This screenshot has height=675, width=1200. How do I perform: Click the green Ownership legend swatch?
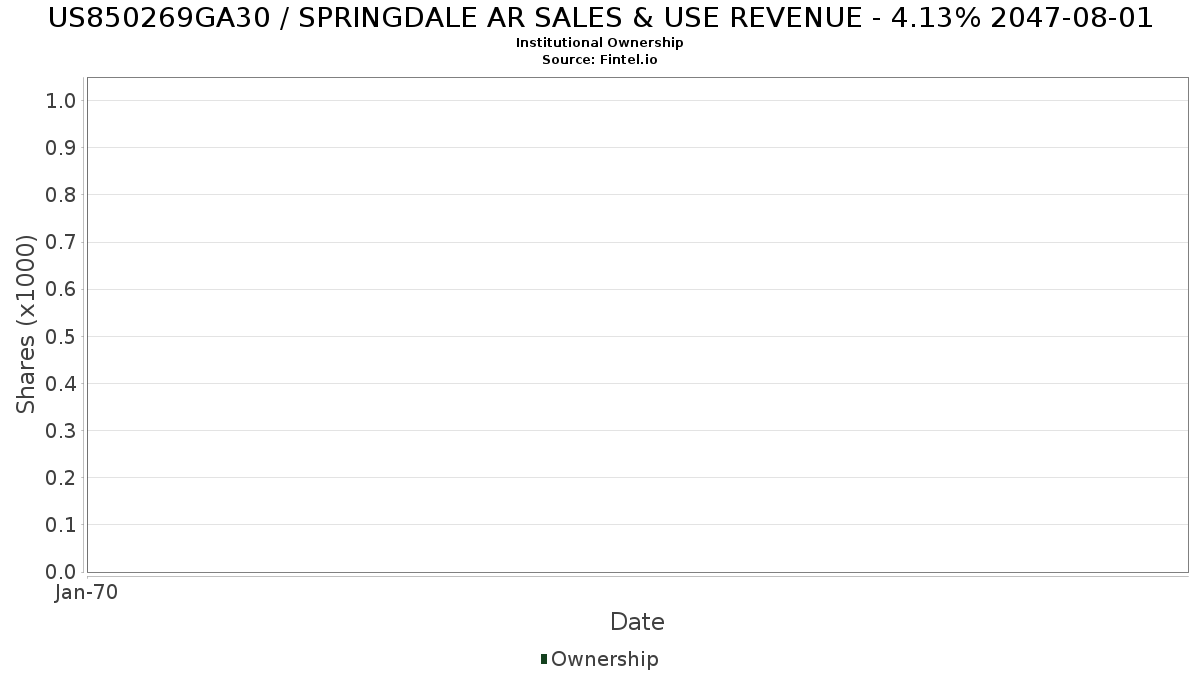[544, 659]
